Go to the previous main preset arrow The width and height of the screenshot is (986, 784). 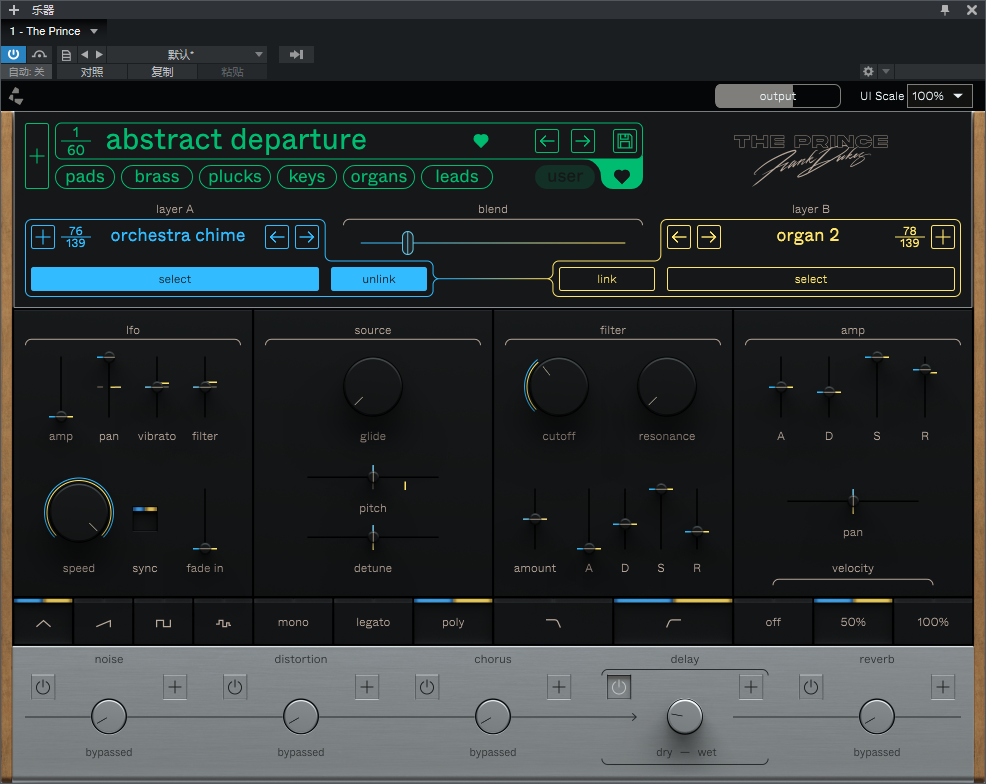pyautogui.click(x=547, y=141)
